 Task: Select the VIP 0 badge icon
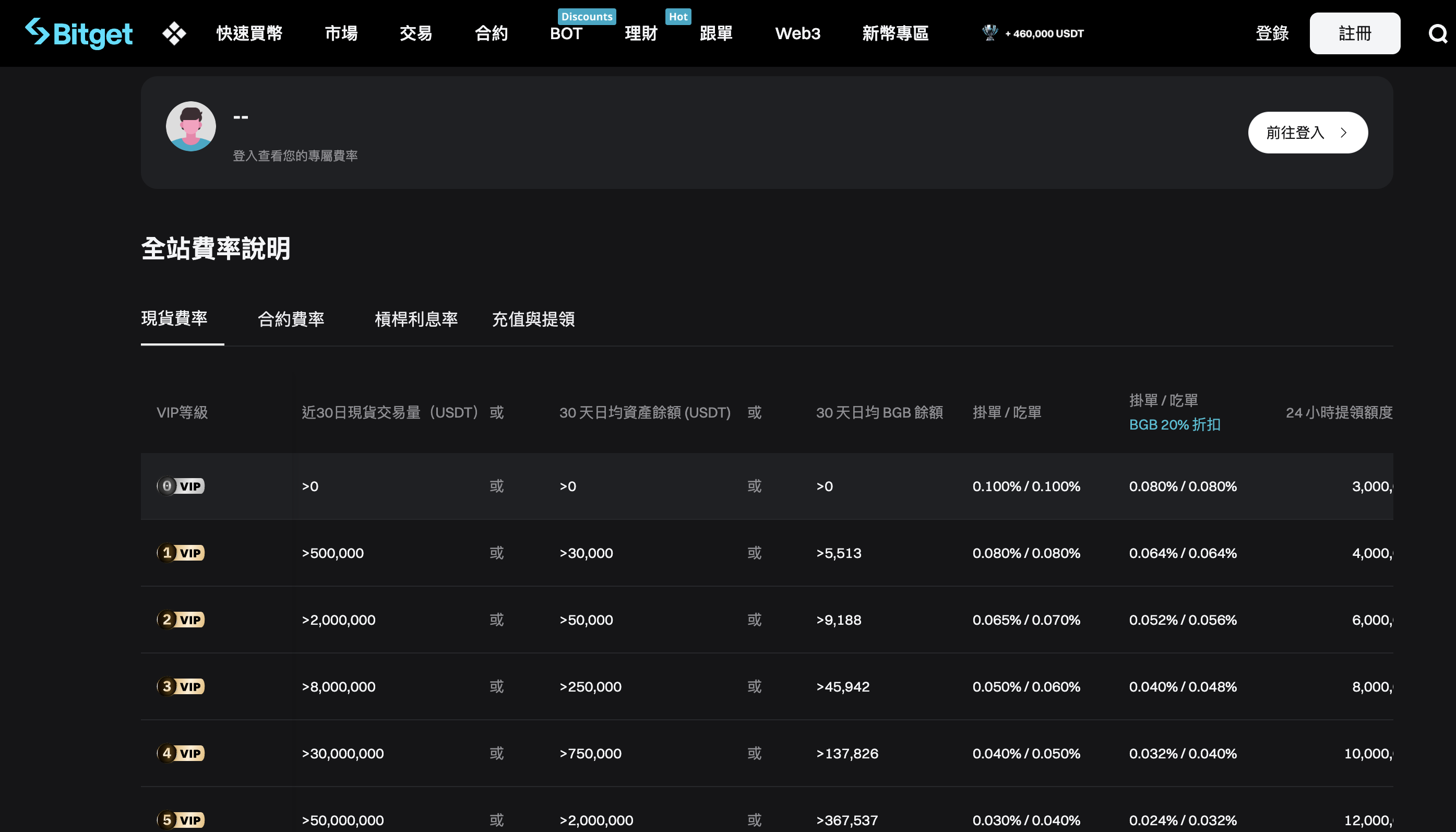[181, 486]
